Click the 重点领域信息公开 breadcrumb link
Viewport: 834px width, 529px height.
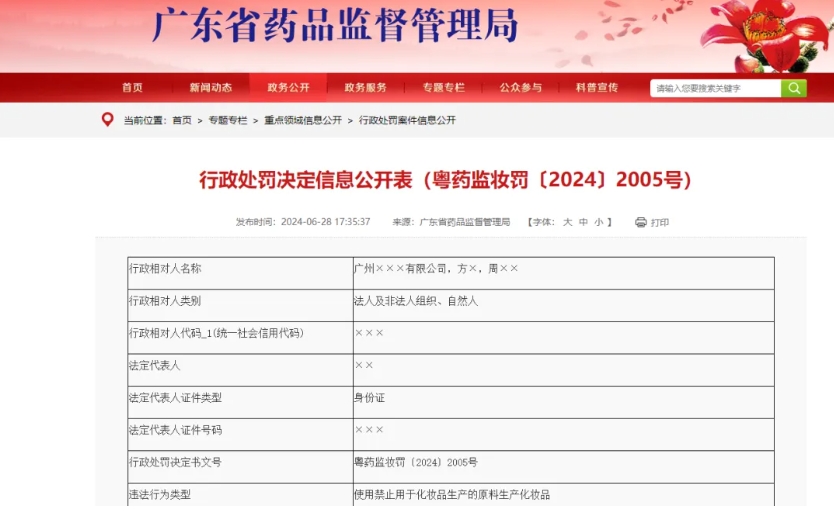point(303,120)
